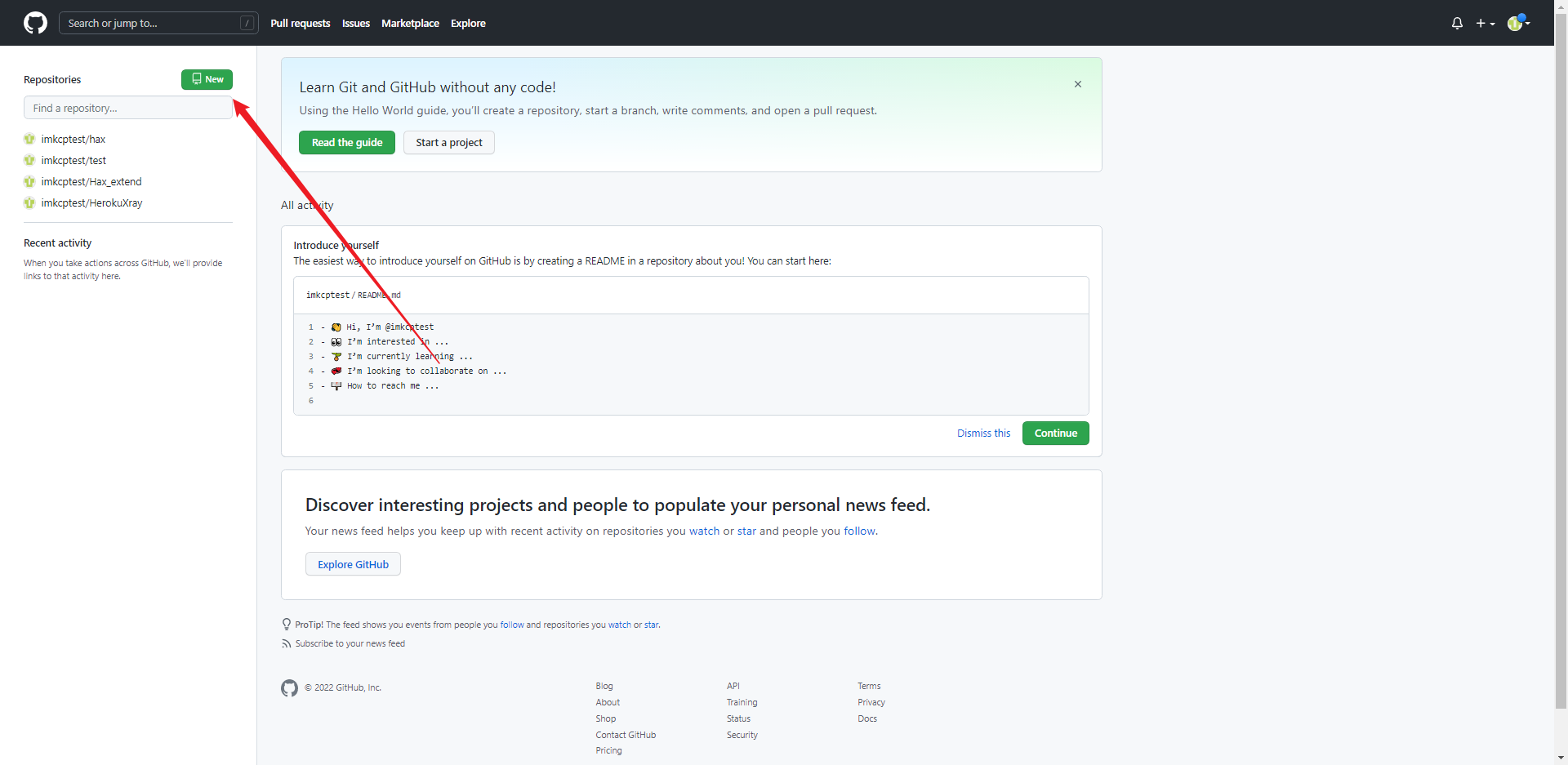Close the Learn Git and GitHub banner
The height and width of the screenshot is (765, 1568).
click(x=1078, y=84)
